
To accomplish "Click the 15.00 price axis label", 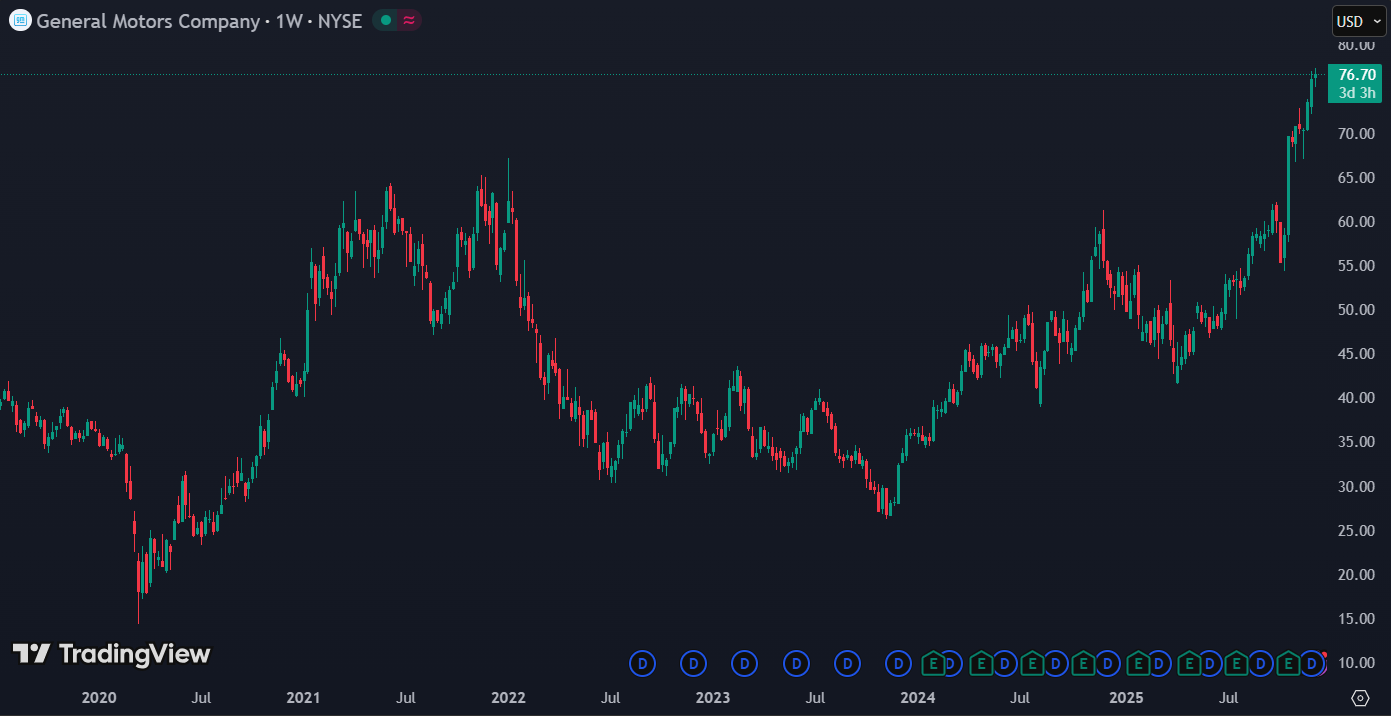I will tap(1357, 618).
